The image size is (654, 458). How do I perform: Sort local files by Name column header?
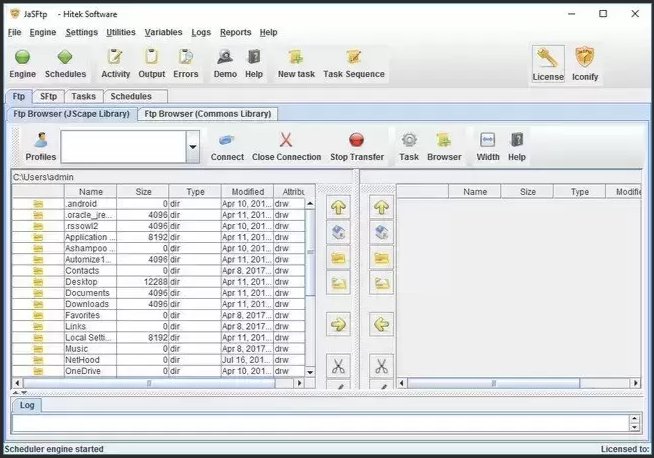click(x=91, y=191)
